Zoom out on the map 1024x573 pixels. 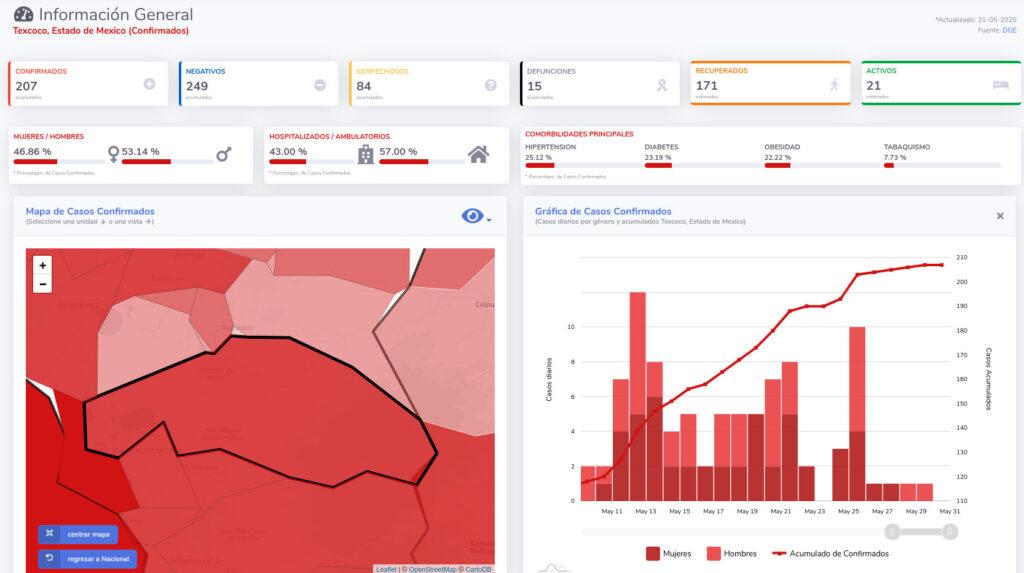pos(42,284)
